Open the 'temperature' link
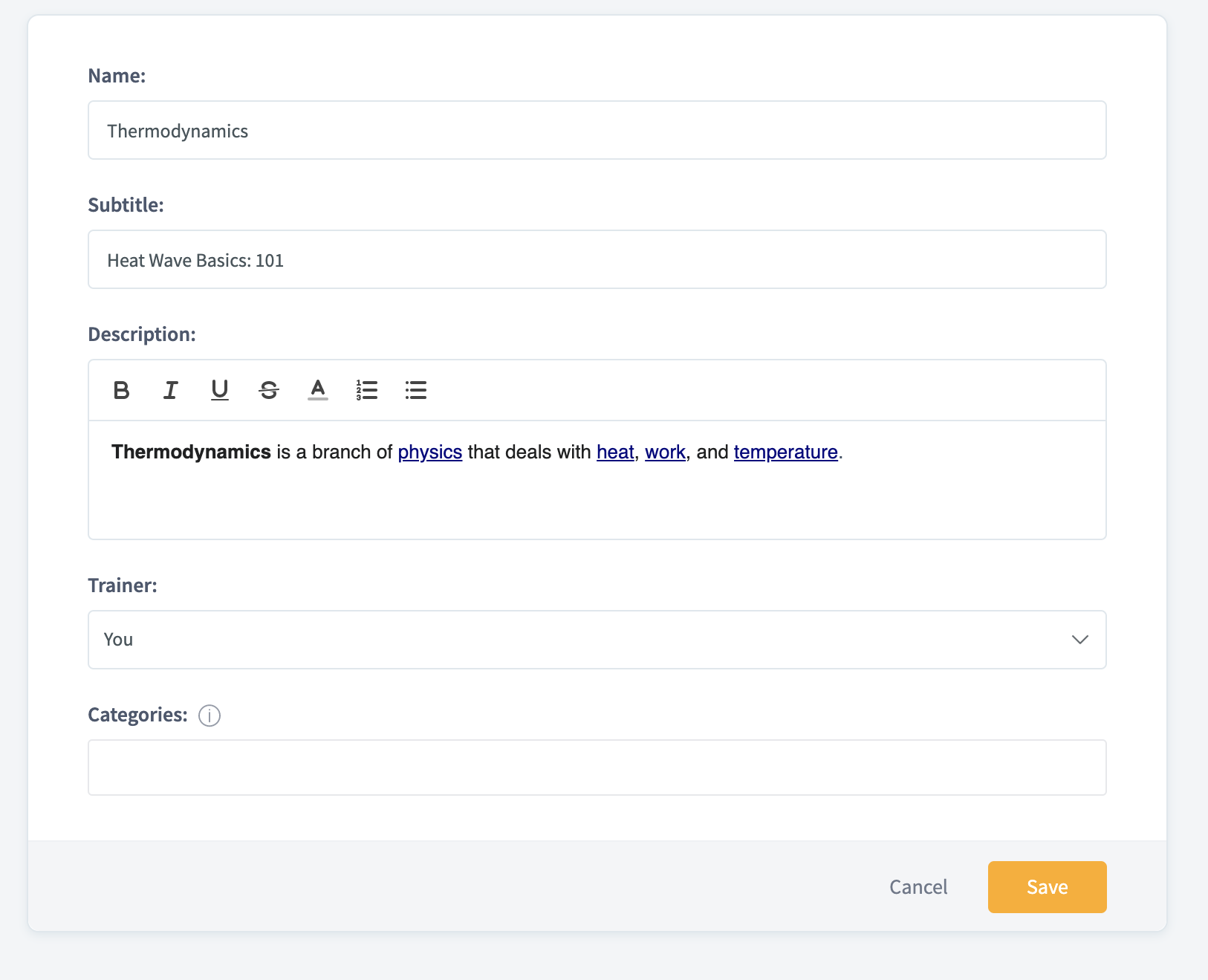This screenshot has height=980, width=1208. (785, 452)
